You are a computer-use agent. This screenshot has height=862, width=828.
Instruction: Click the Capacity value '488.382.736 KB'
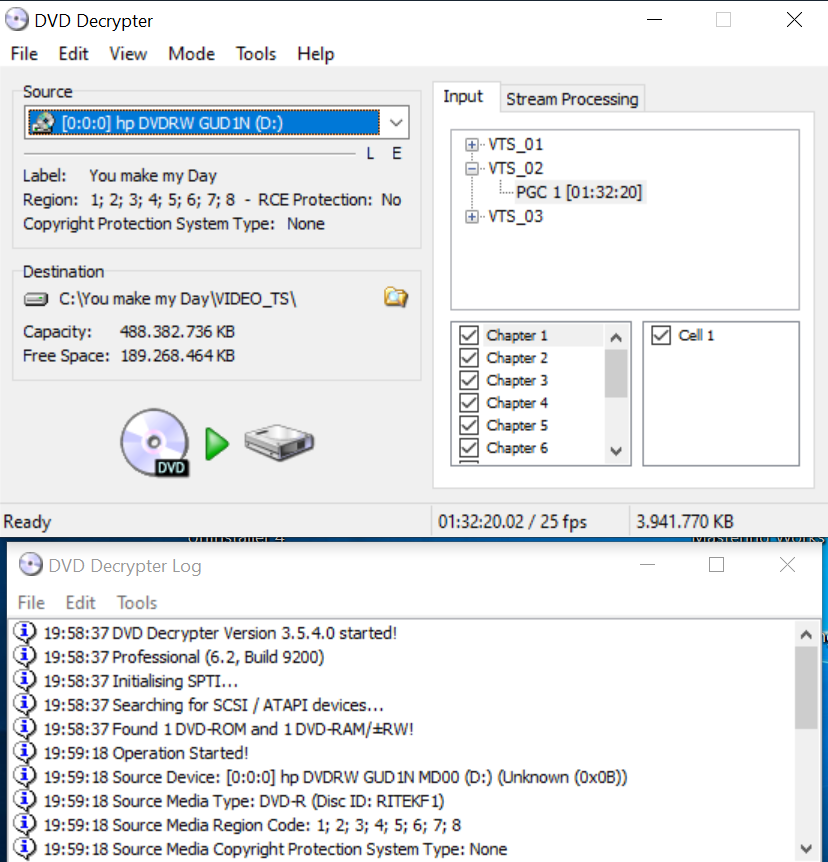[177, 332]
